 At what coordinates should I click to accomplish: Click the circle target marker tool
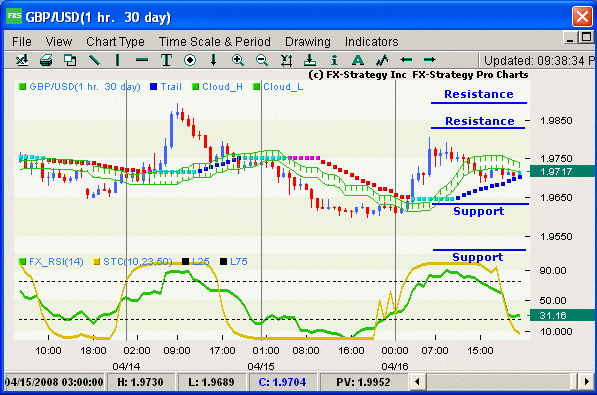click(190, 60)
